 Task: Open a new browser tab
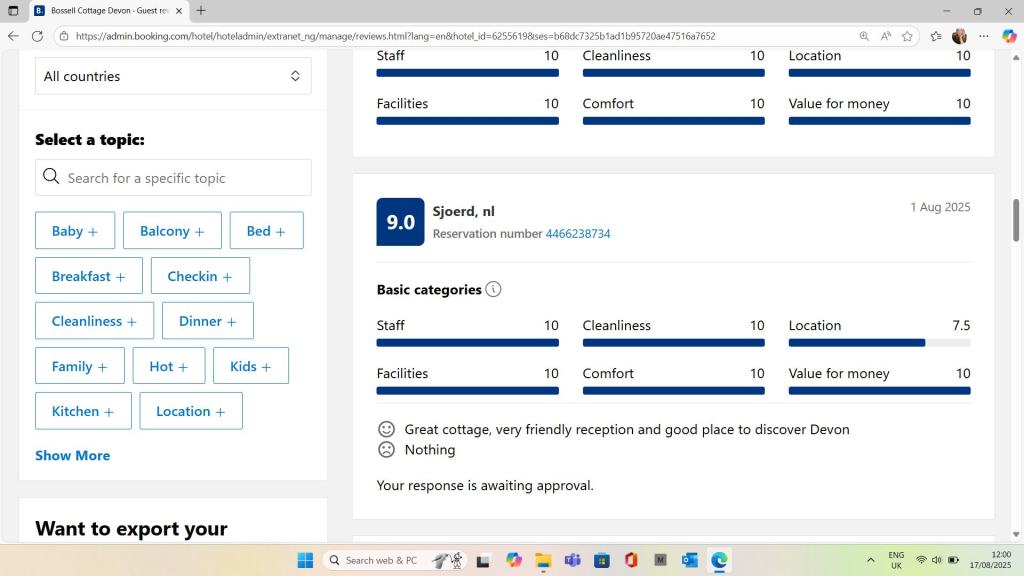pyautogui.click(x=201, y=11)
